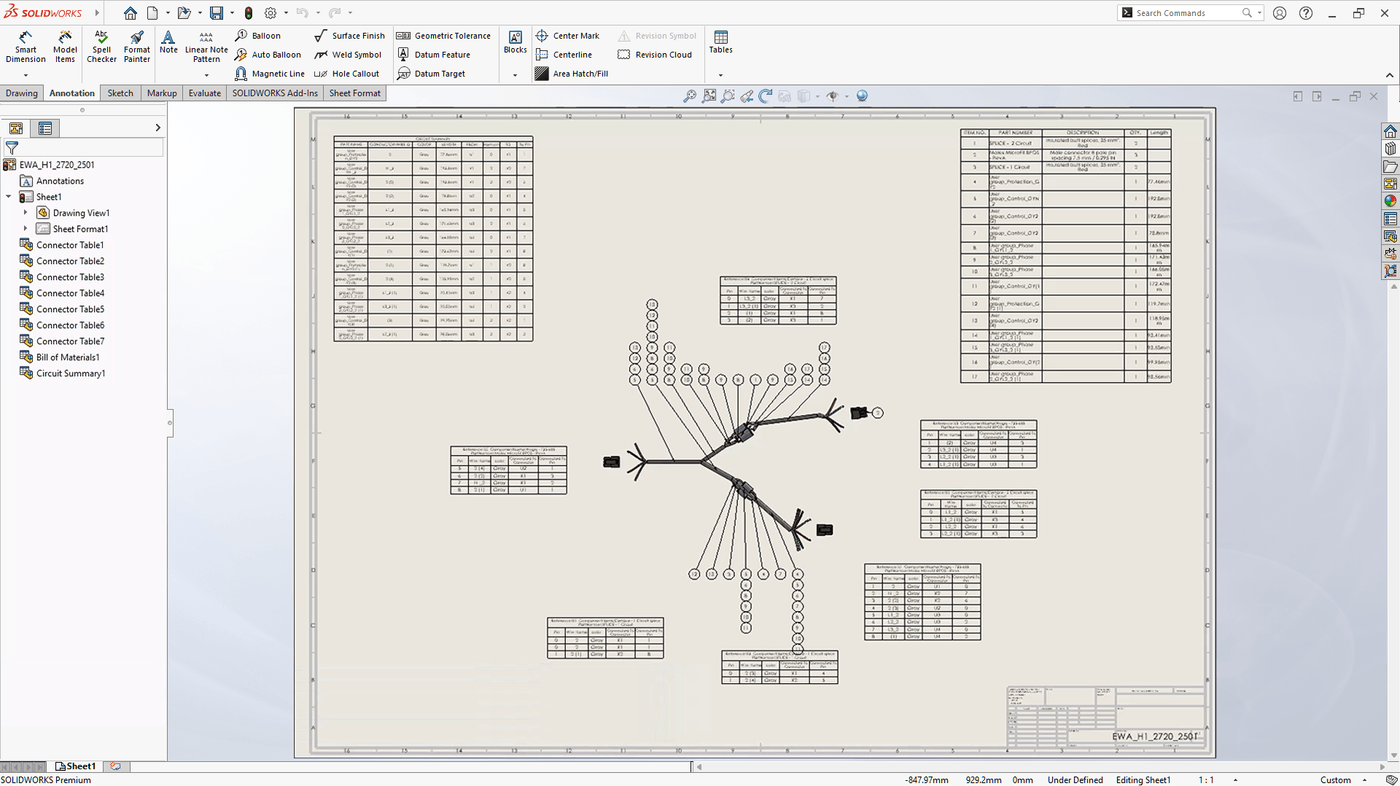The image size is (1400, 786).
Task: Add a Surface Finish symbol
Action: tap(349, 35)
